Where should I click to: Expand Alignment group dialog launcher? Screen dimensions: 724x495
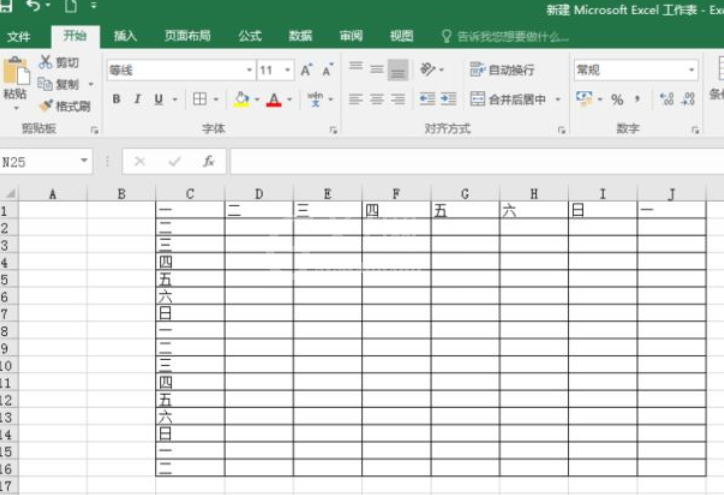[x=561, y=130]
